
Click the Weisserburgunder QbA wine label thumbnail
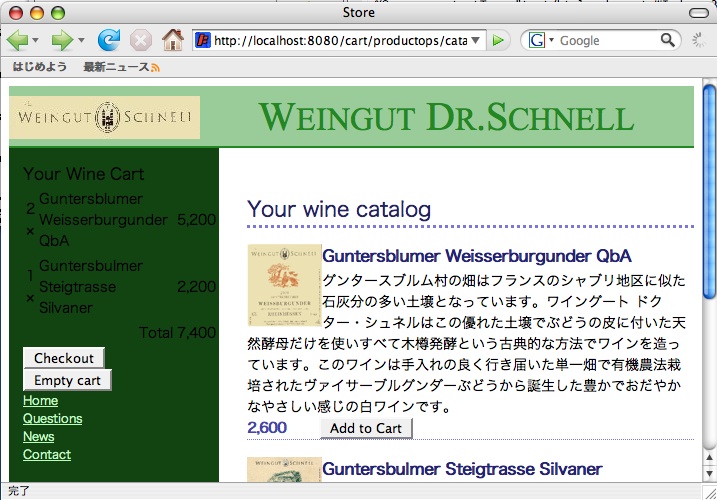click(284, 285)
